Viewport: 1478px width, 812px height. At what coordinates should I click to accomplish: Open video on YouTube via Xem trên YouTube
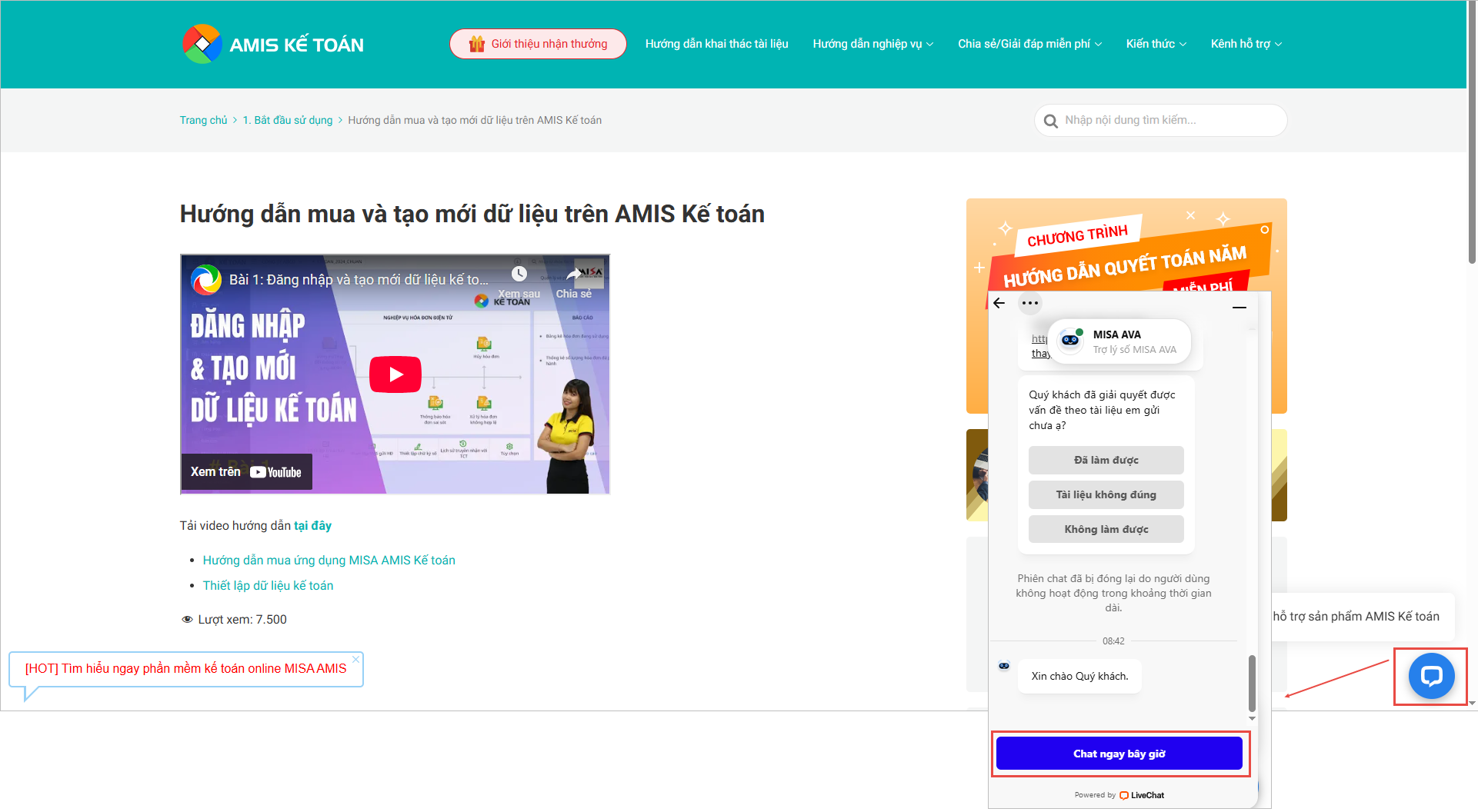click(x=246, y=472)
